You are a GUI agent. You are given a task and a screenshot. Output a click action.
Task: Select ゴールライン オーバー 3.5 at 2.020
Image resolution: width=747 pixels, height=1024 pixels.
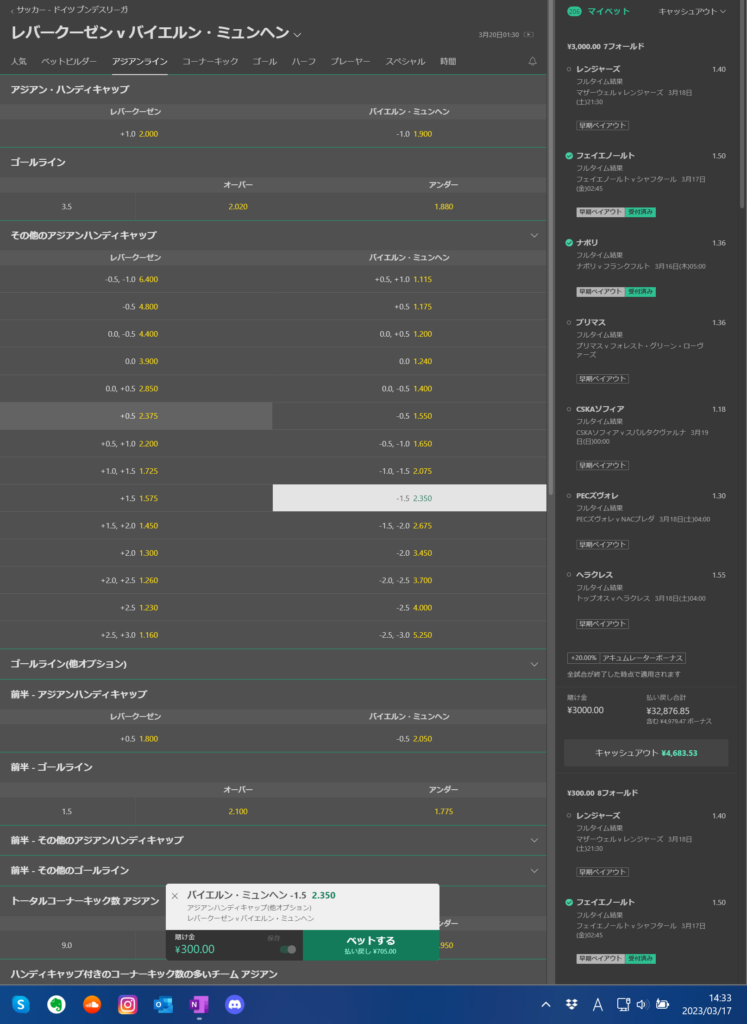[x=238, y=206]
